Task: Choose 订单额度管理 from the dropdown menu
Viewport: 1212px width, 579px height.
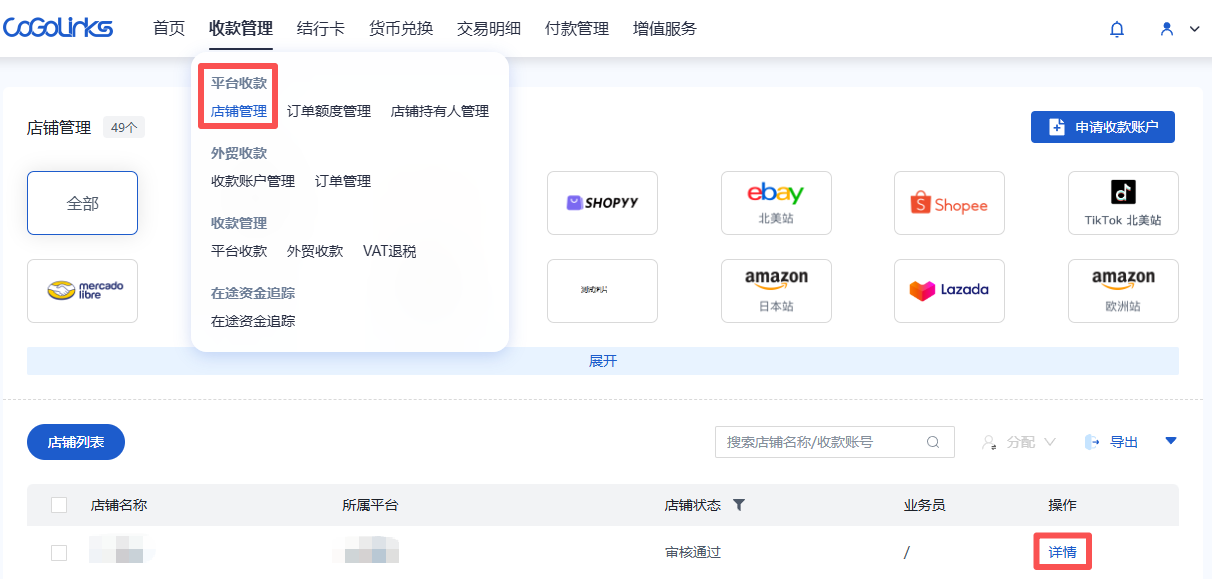Action: pyautogui.click(x=328, y=111)
